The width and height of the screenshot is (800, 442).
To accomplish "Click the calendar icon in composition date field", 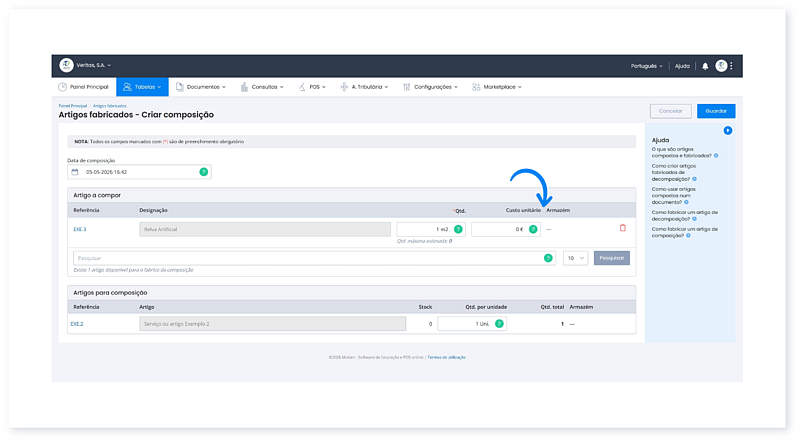I will (x=75, y=172).
